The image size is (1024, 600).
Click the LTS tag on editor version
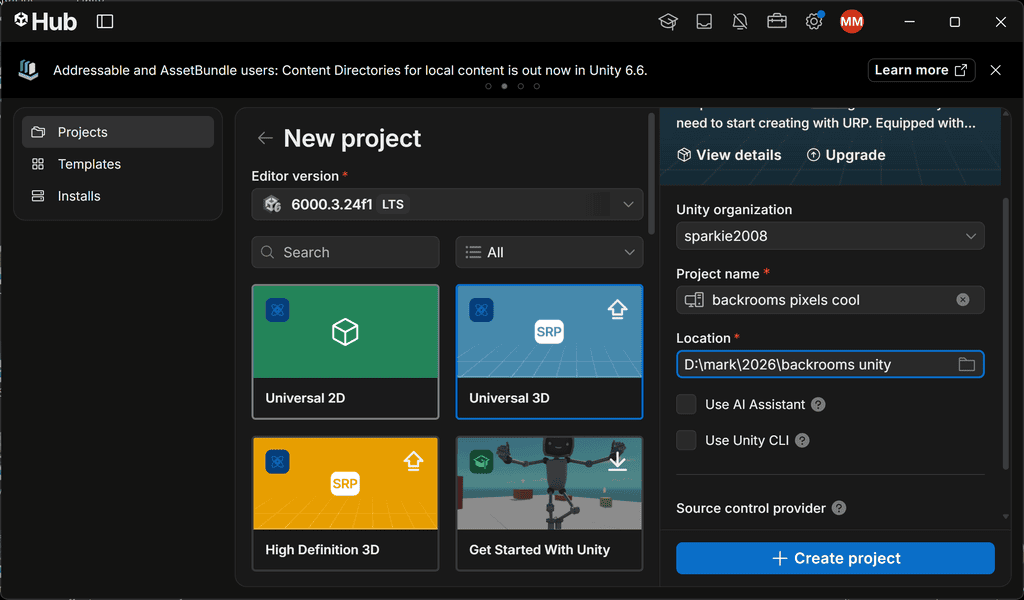tap(392, 204)
